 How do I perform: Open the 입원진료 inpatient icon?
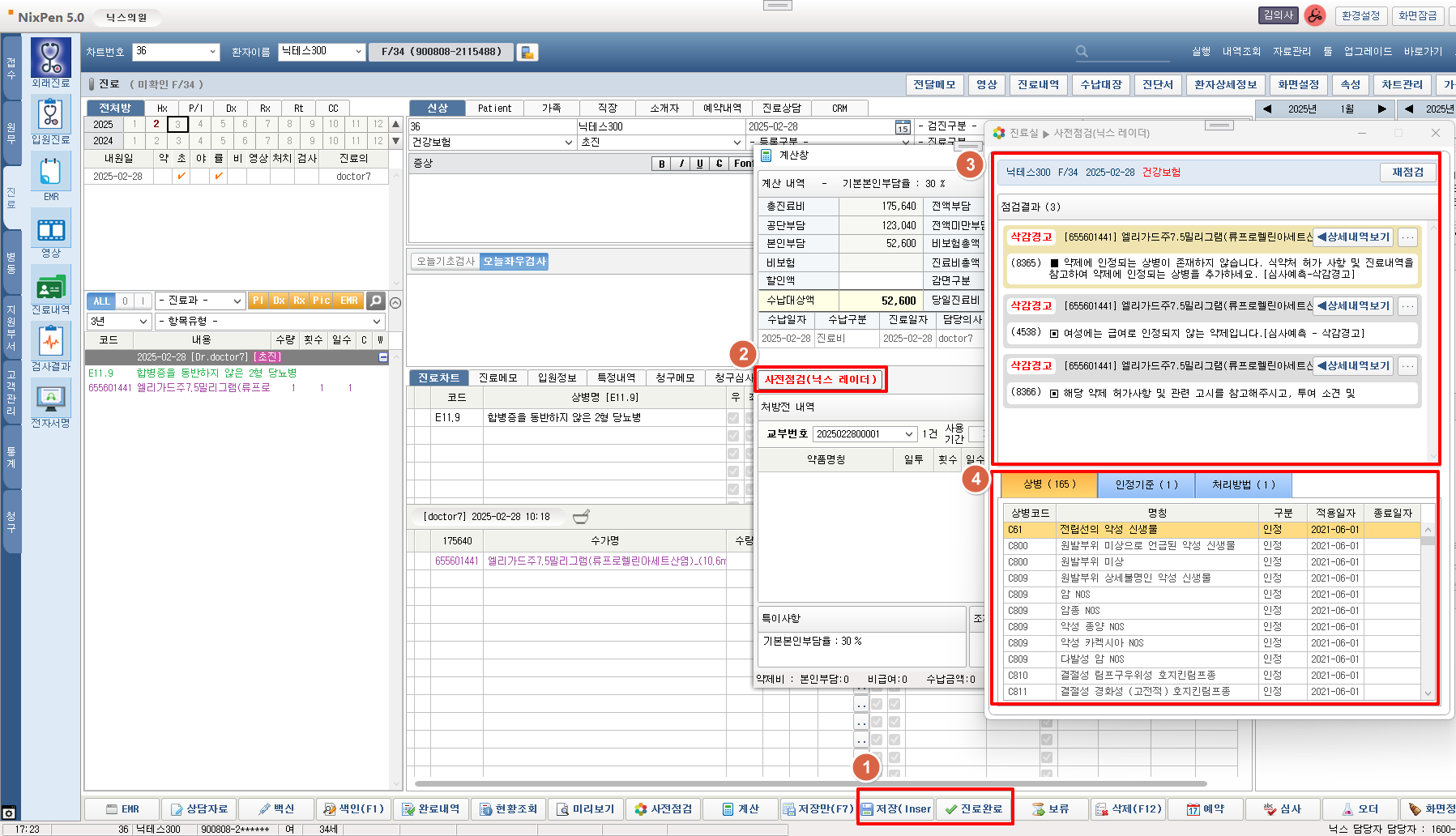51,115
